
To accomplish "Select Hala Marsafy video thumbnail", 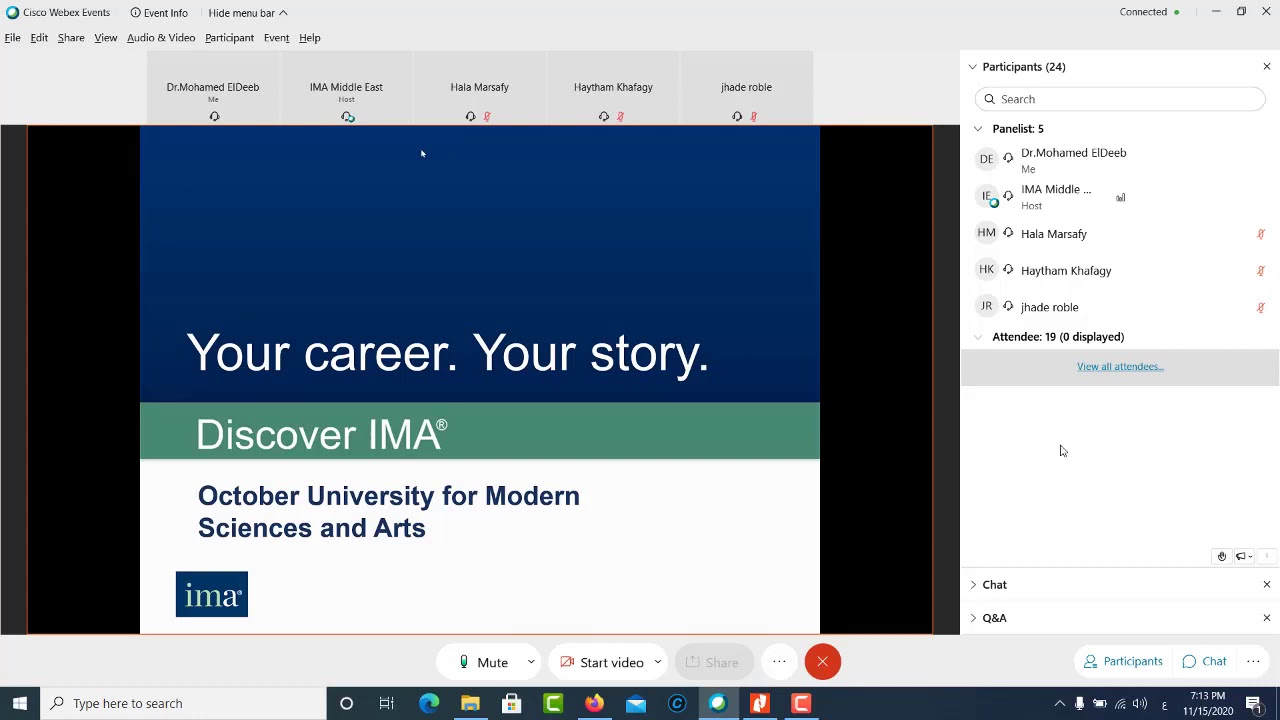I will pos(479,88).
